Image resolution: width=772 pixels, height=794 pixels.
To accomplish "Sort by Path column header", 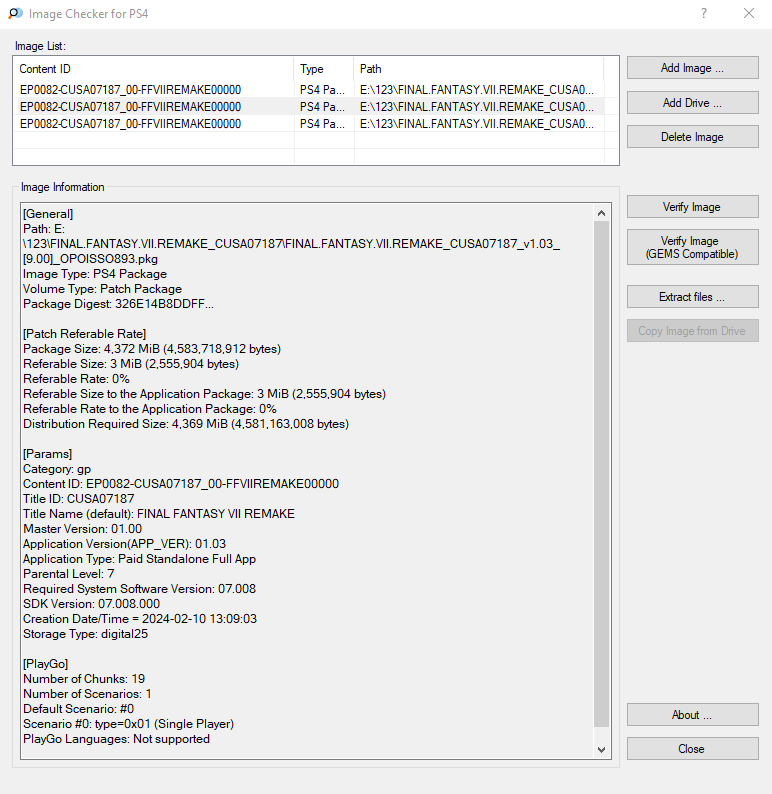I will [x=478, y=69].
